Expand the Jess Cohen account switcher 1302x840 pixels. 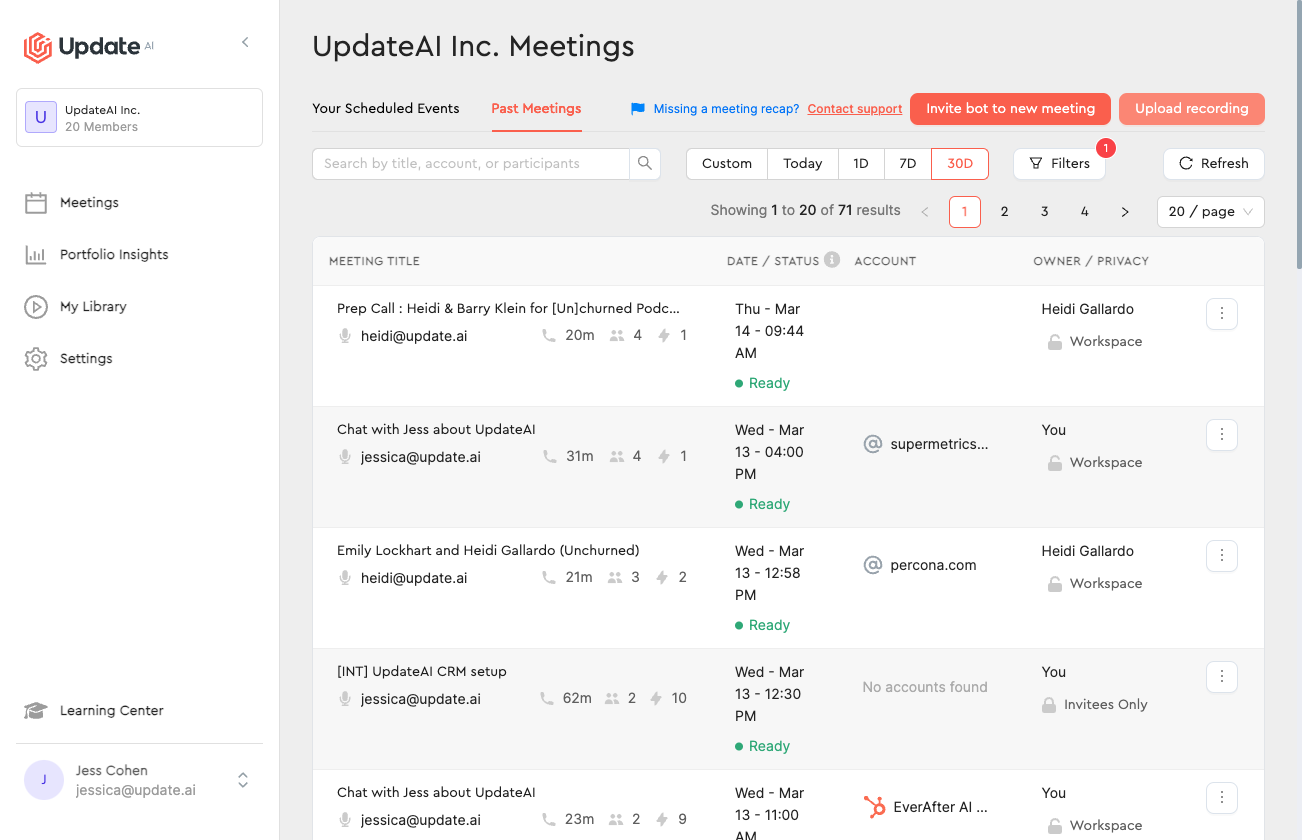243,780
